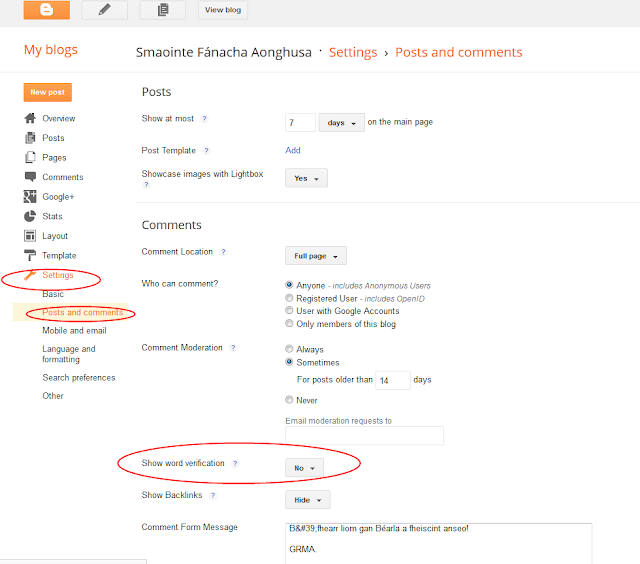Viewport: 640px width, 564px height.
Task: Choose Always for comment moderation
Action: point(289,349)
